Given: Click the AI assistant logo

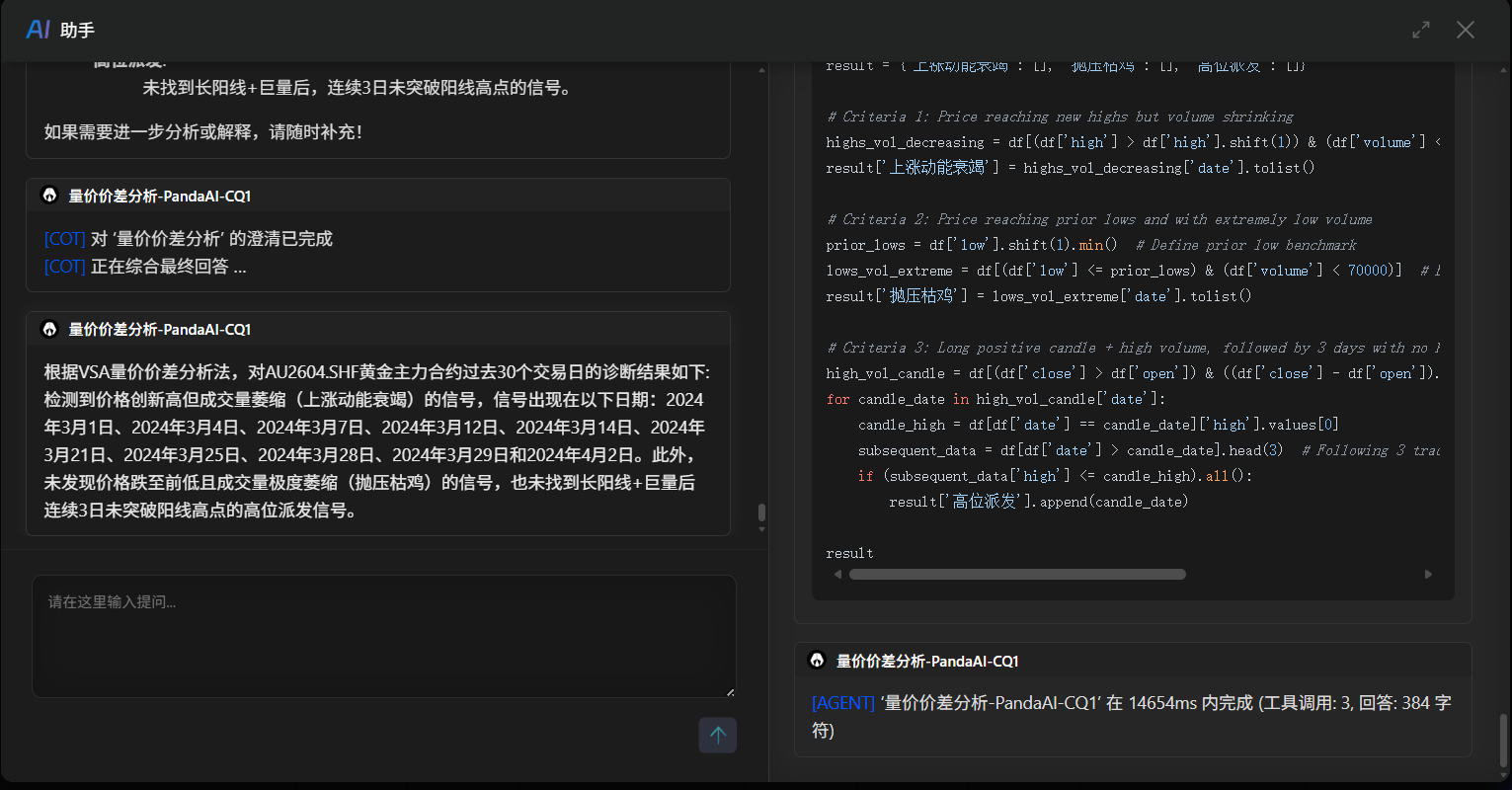Looking at the screenshot, I should click(x=37, y=29).
